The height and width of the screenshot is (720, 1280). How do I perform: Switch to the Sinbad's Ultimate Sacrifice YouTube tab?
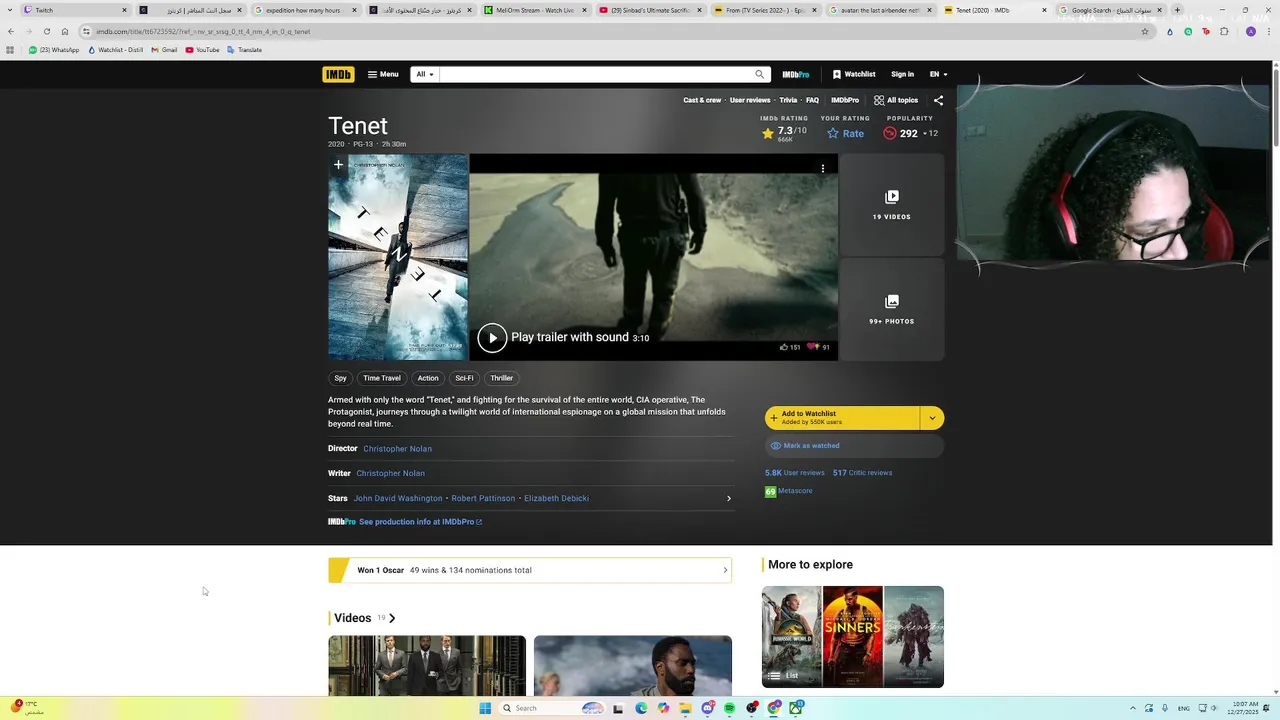(651, 10)
